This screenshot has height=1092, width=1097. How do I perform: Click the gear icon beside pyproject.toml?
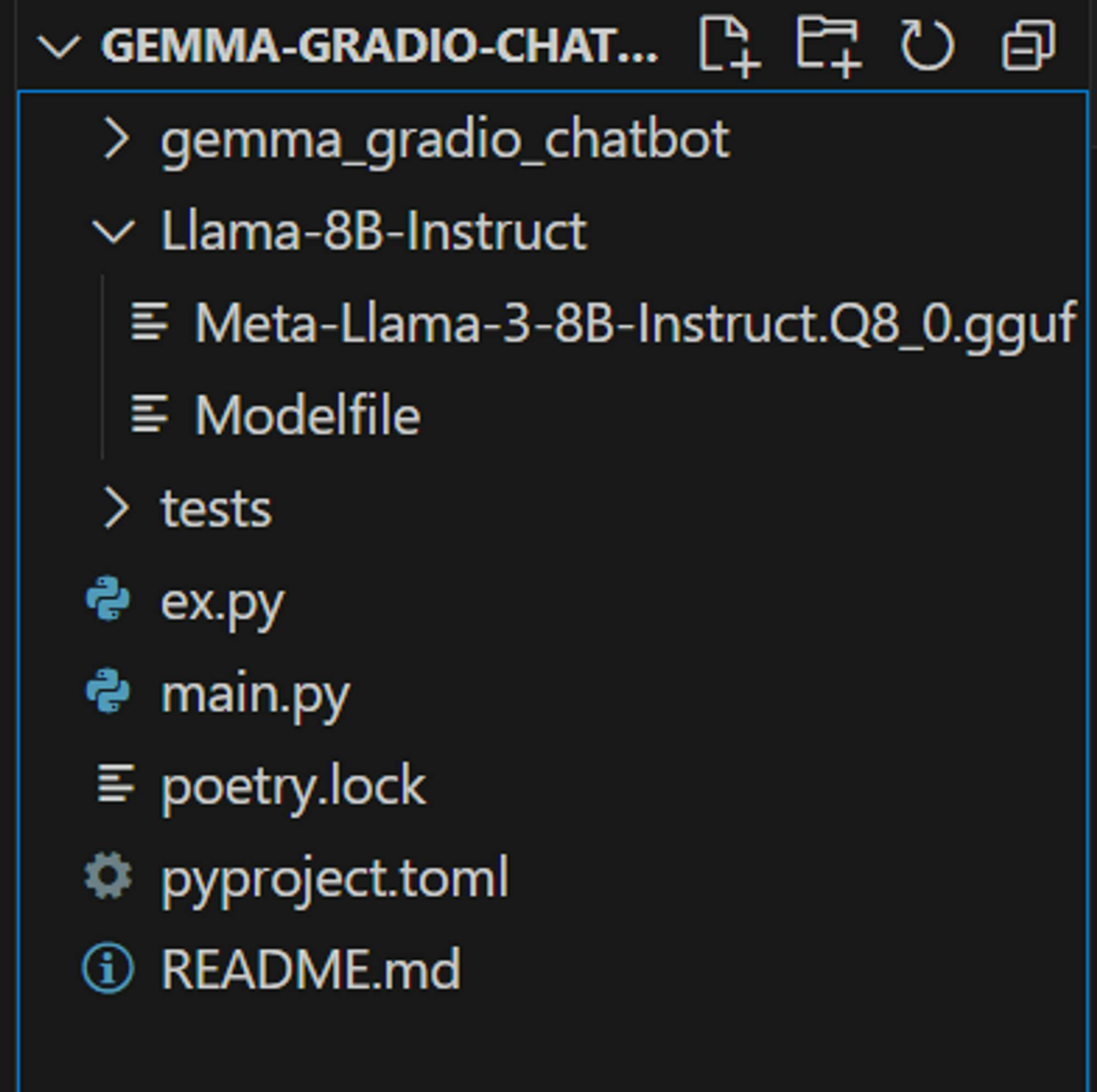tap(108, 876)
